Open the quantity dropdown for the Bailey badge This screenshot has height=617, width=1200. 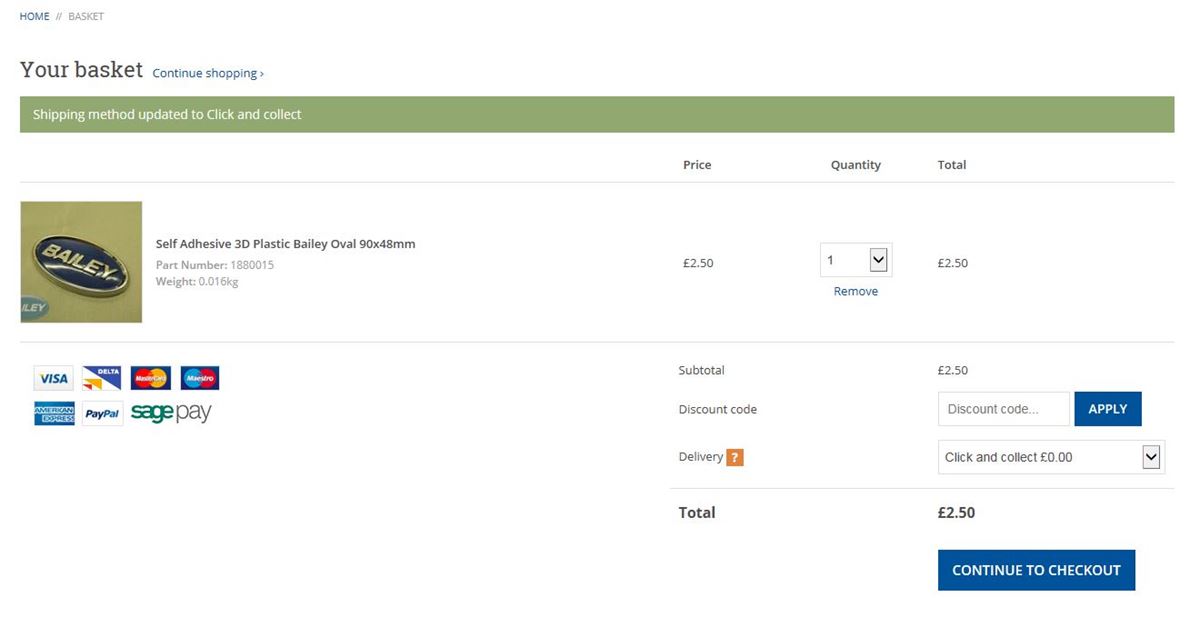coord(856,260)
